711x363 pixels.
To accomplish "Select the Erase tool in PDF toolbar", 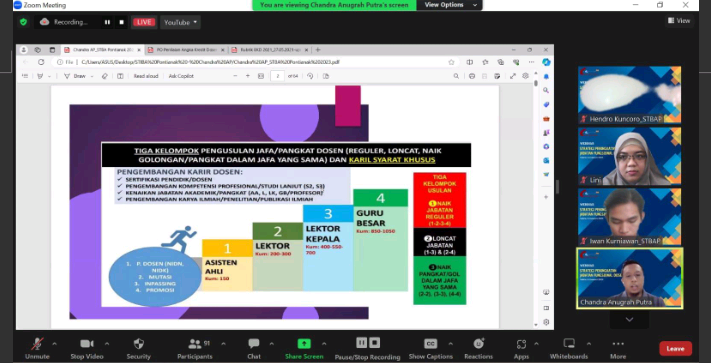I will 105,76.
